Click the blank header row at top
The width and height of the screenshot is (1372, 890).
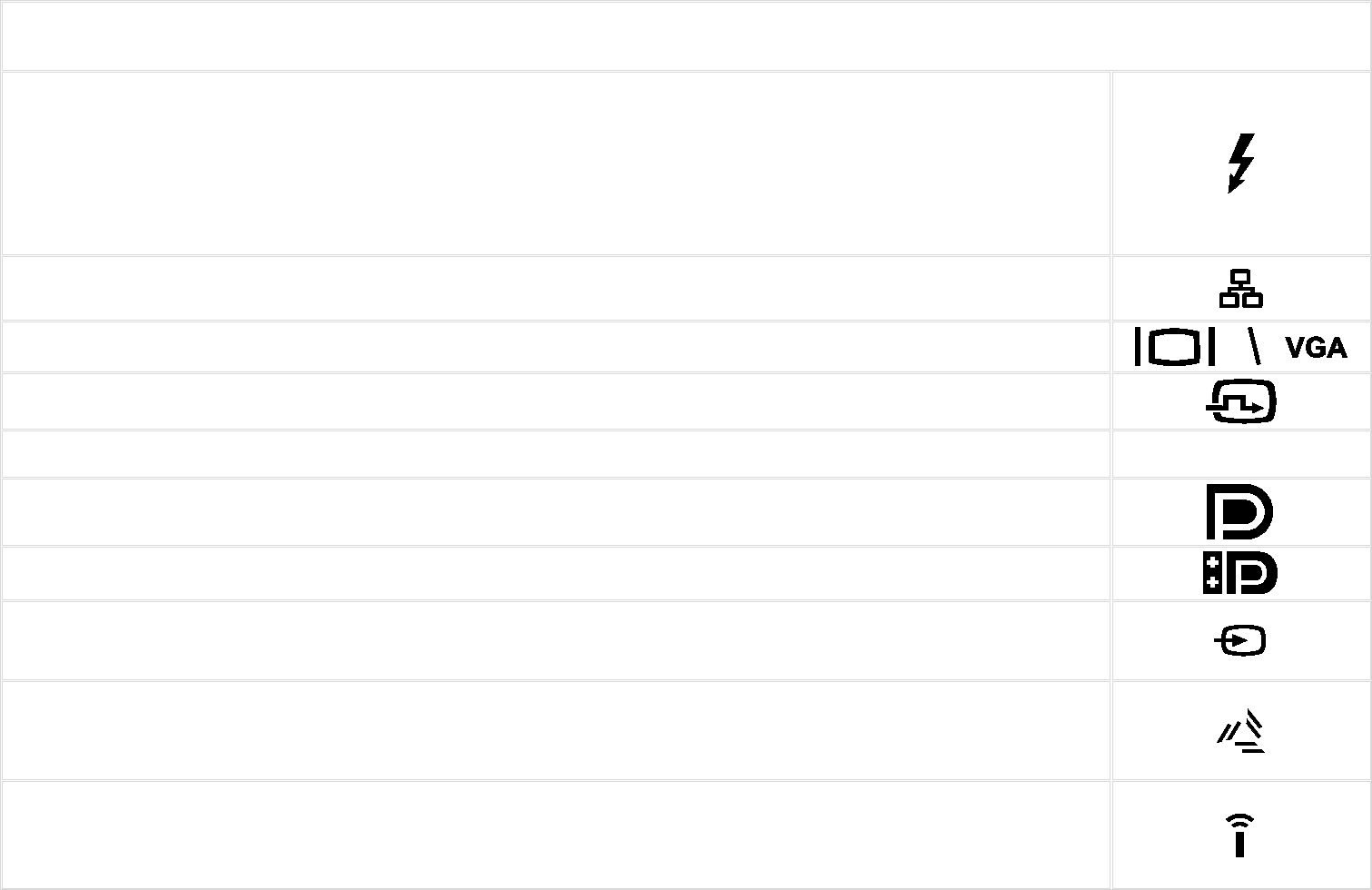tap(686, 35)
